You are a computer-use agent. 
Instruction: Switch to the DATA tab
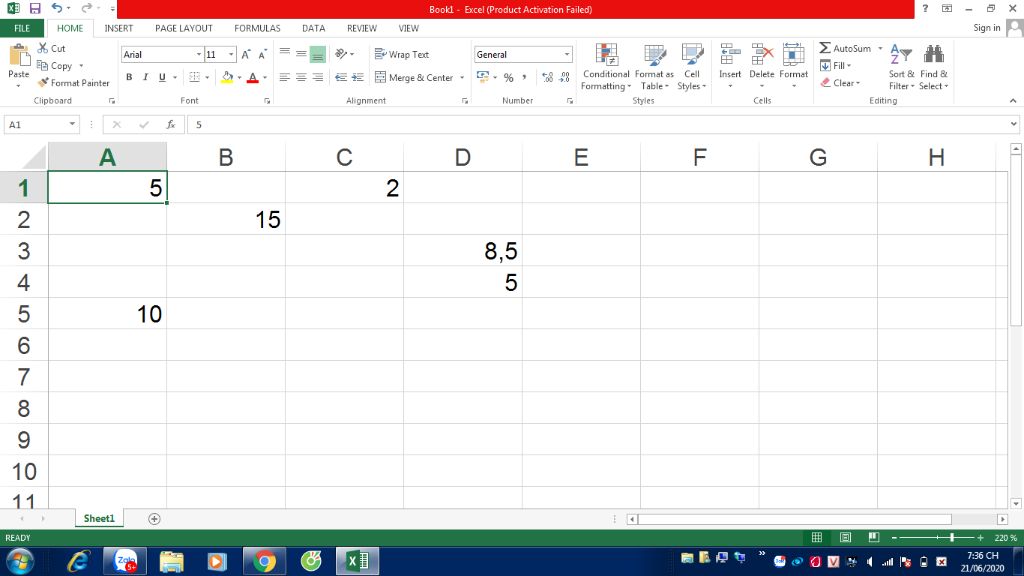tap(313, 28)
